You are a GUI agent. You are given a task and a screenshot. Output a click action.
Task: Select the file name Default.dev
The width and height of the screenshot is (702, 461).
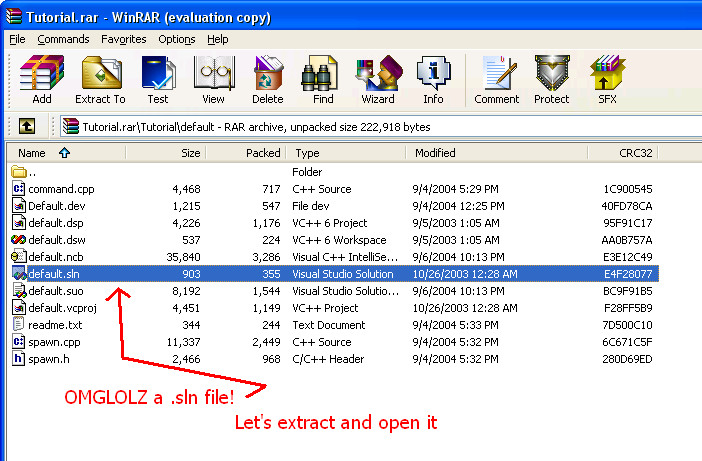click(57, 206)
